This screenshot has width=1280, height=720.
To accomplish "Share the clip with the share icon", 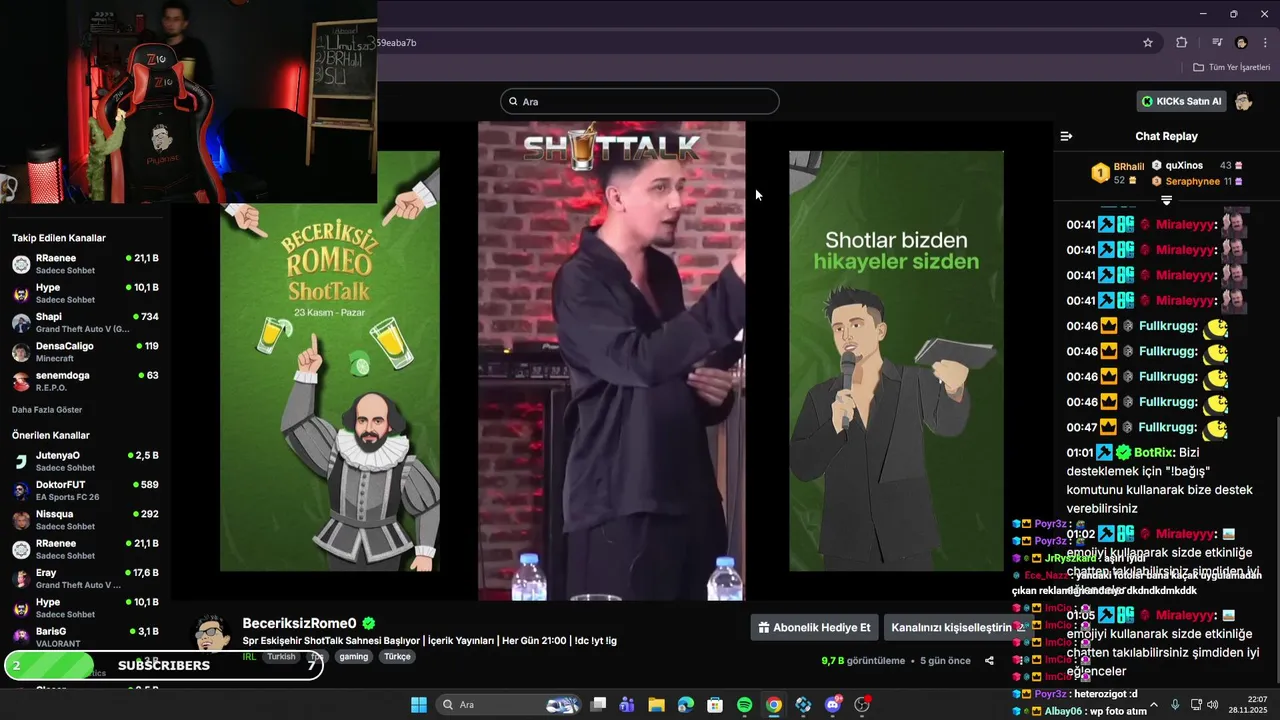I will [989, 661].
